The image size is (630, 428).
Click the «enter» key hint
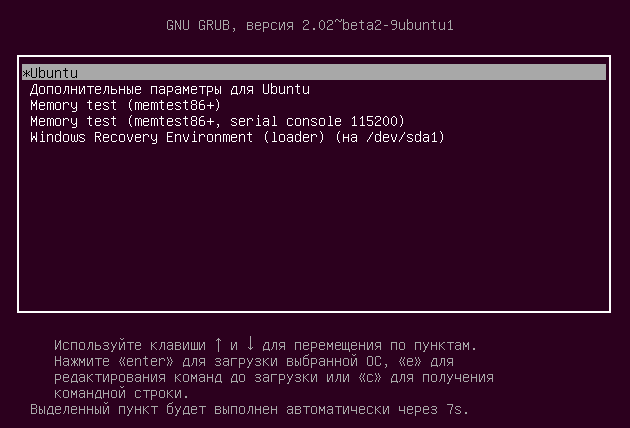[145, 361]
